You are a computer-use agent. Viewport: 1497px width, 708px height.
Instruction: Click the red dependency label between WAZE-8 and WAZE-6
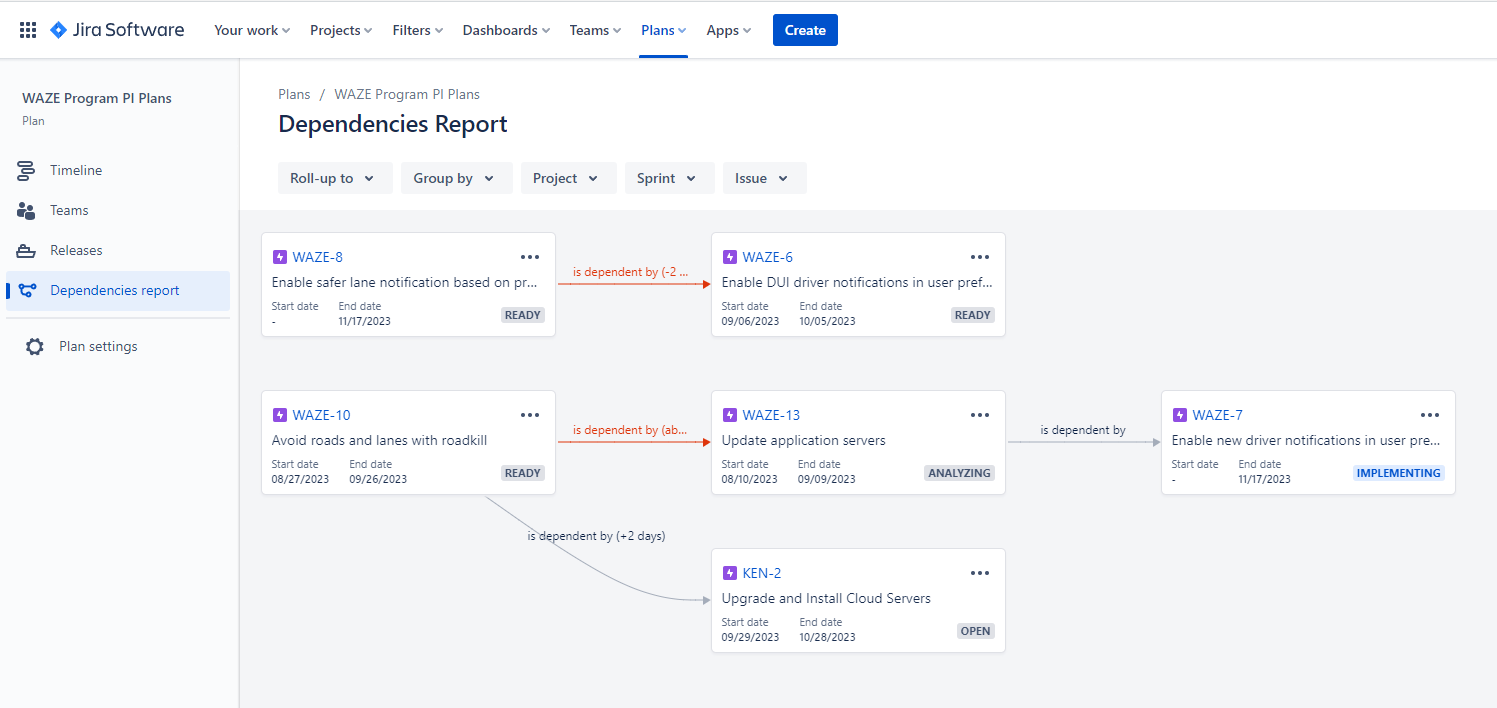[631, 272]
